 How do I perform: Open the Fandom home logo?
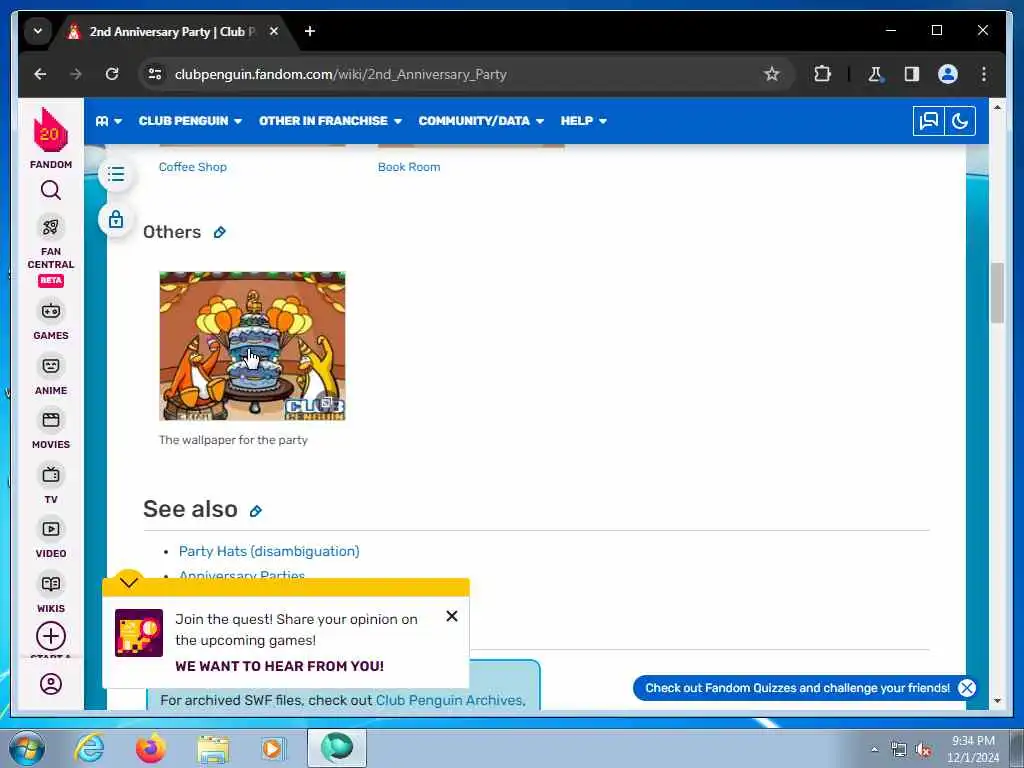50,137
